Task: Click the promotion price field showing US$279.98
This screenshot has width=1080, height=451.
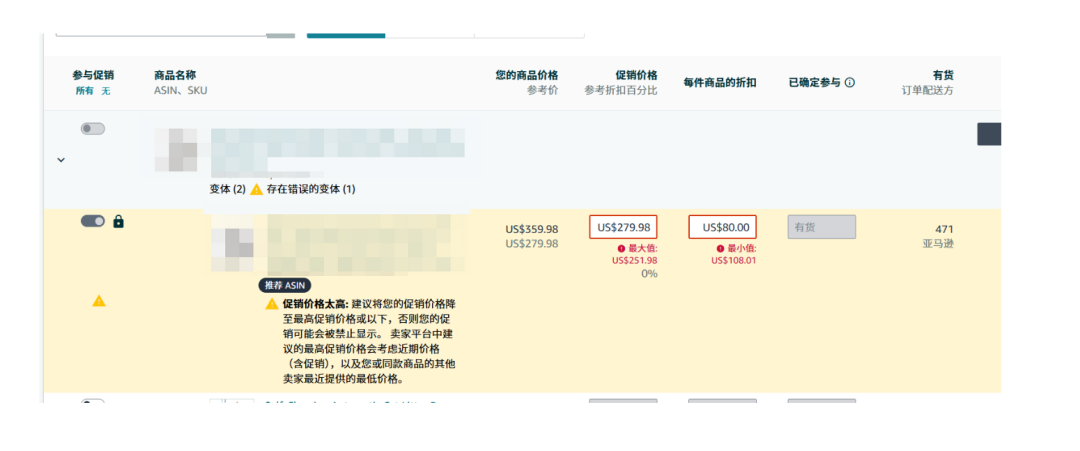Action: click(x=623, y=227)
